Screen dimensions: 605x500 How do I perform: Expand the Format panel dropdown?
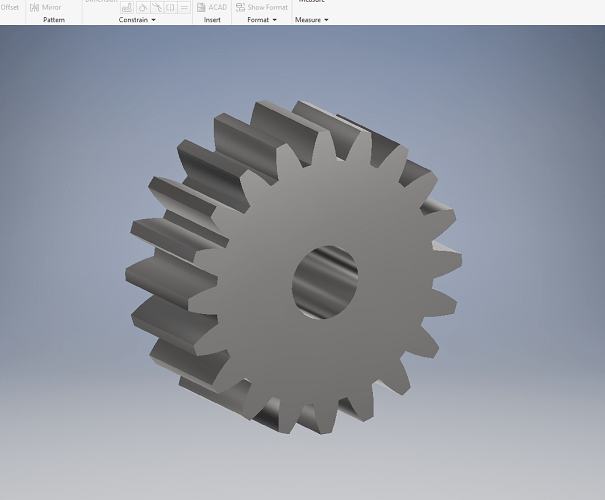pos(275,20)
